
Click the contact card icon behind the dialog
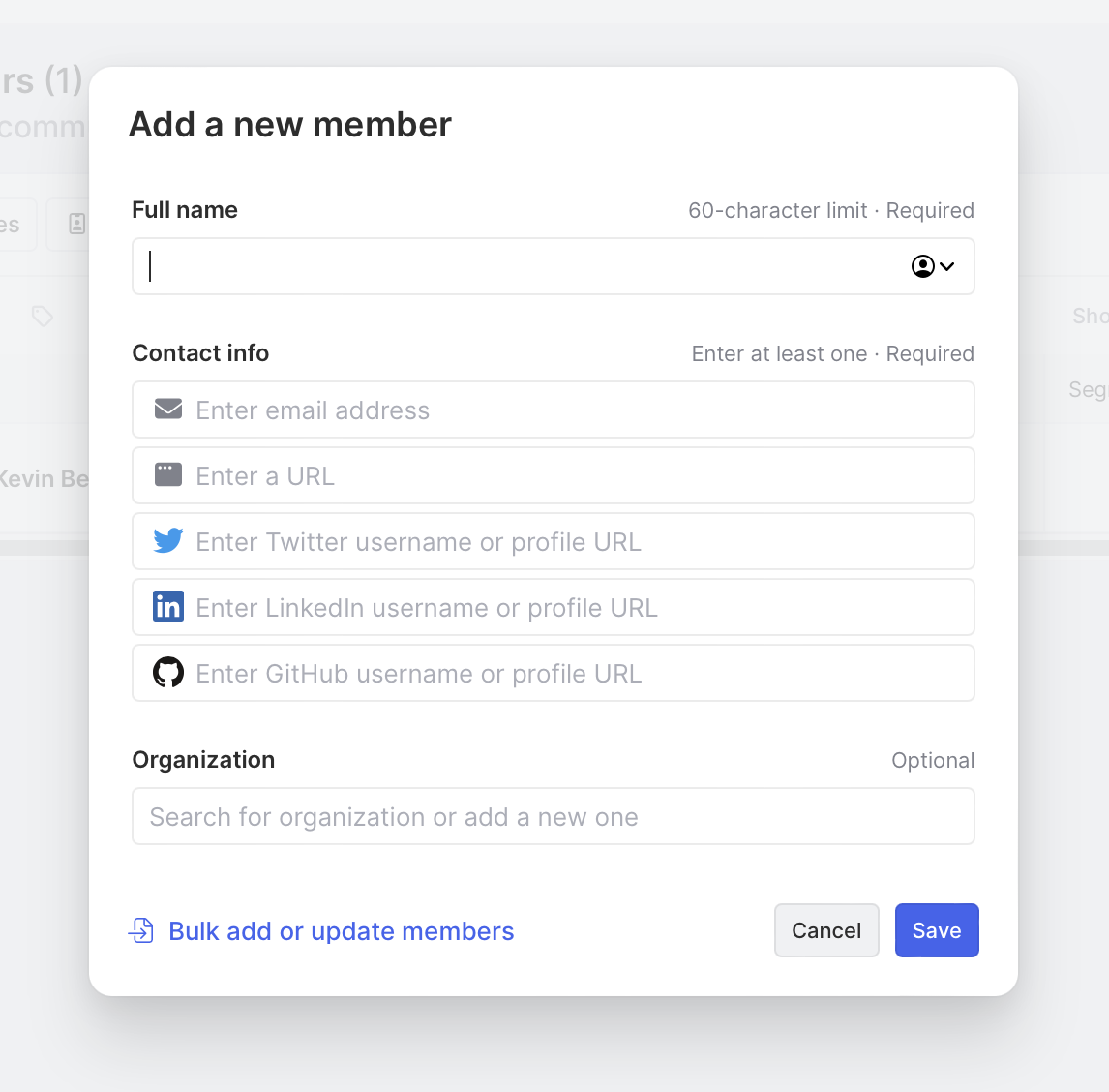click(76, 225)
